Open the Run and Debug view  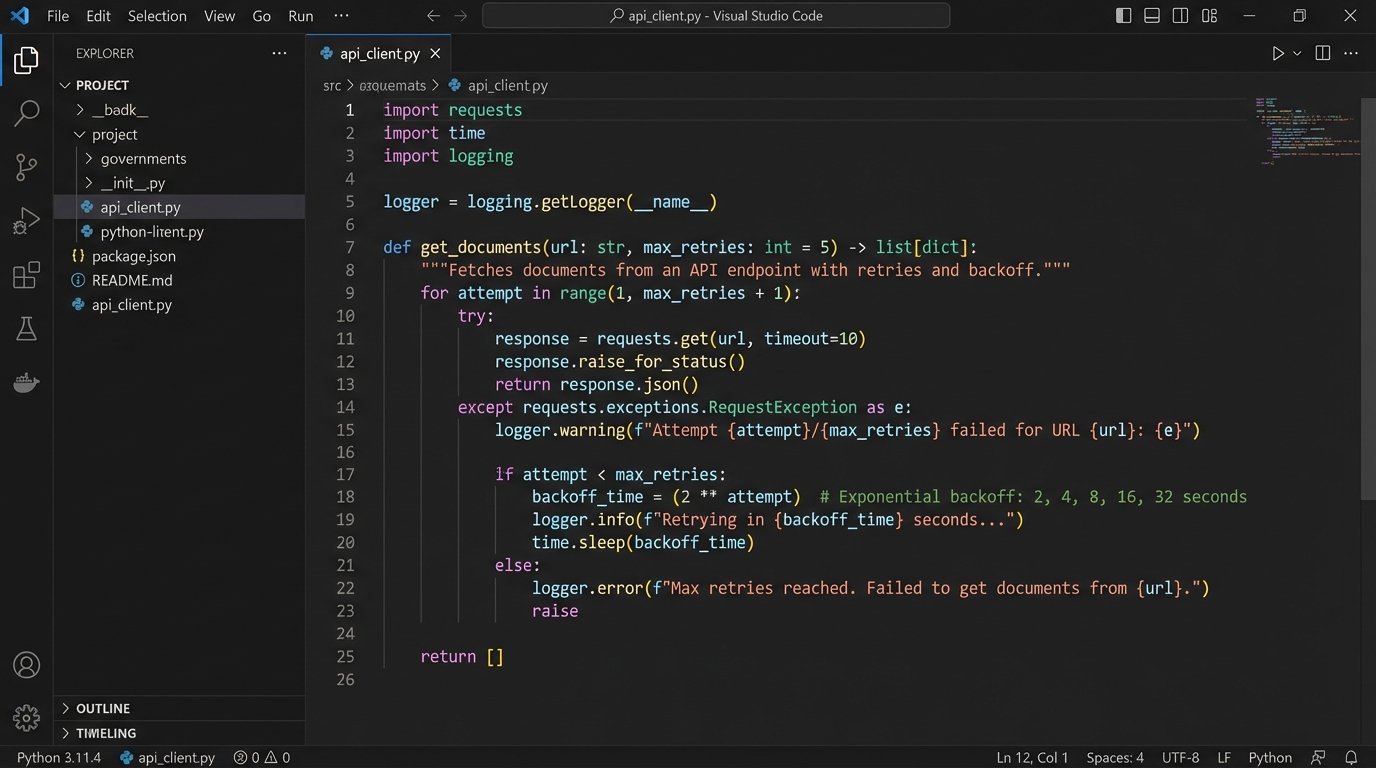point(26,221)
